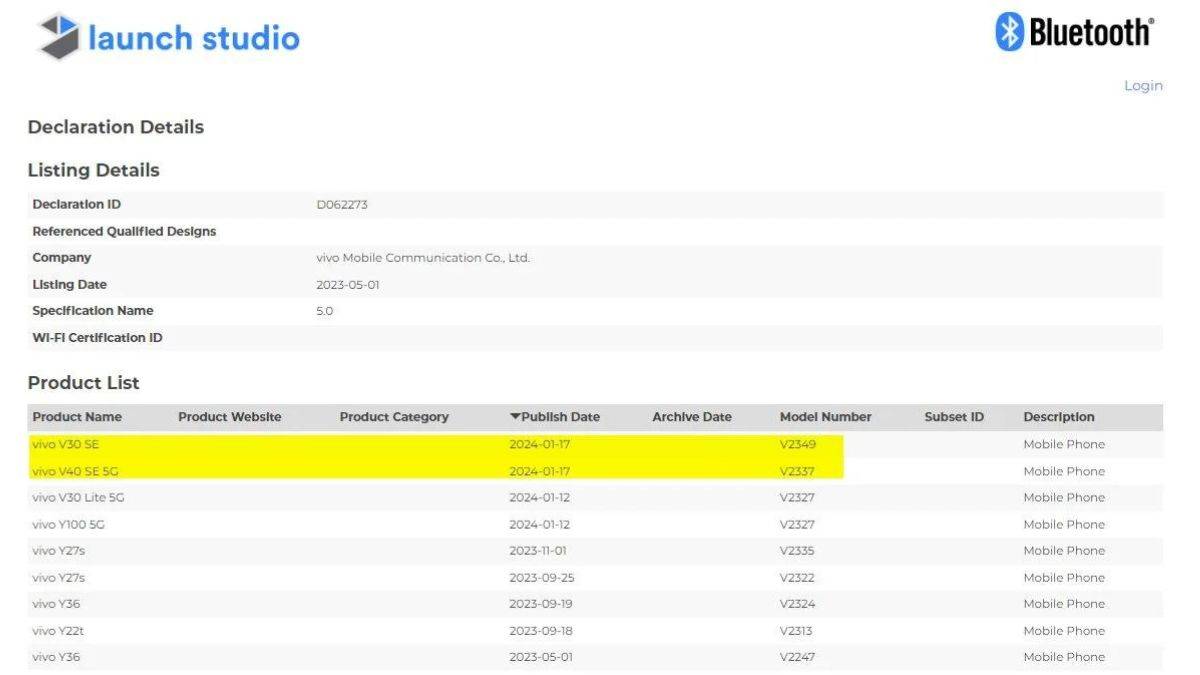Select vivo Y36 row published 2023-09-19
The width and height of the screenshot is (1200, 675).
coord(595,604)
